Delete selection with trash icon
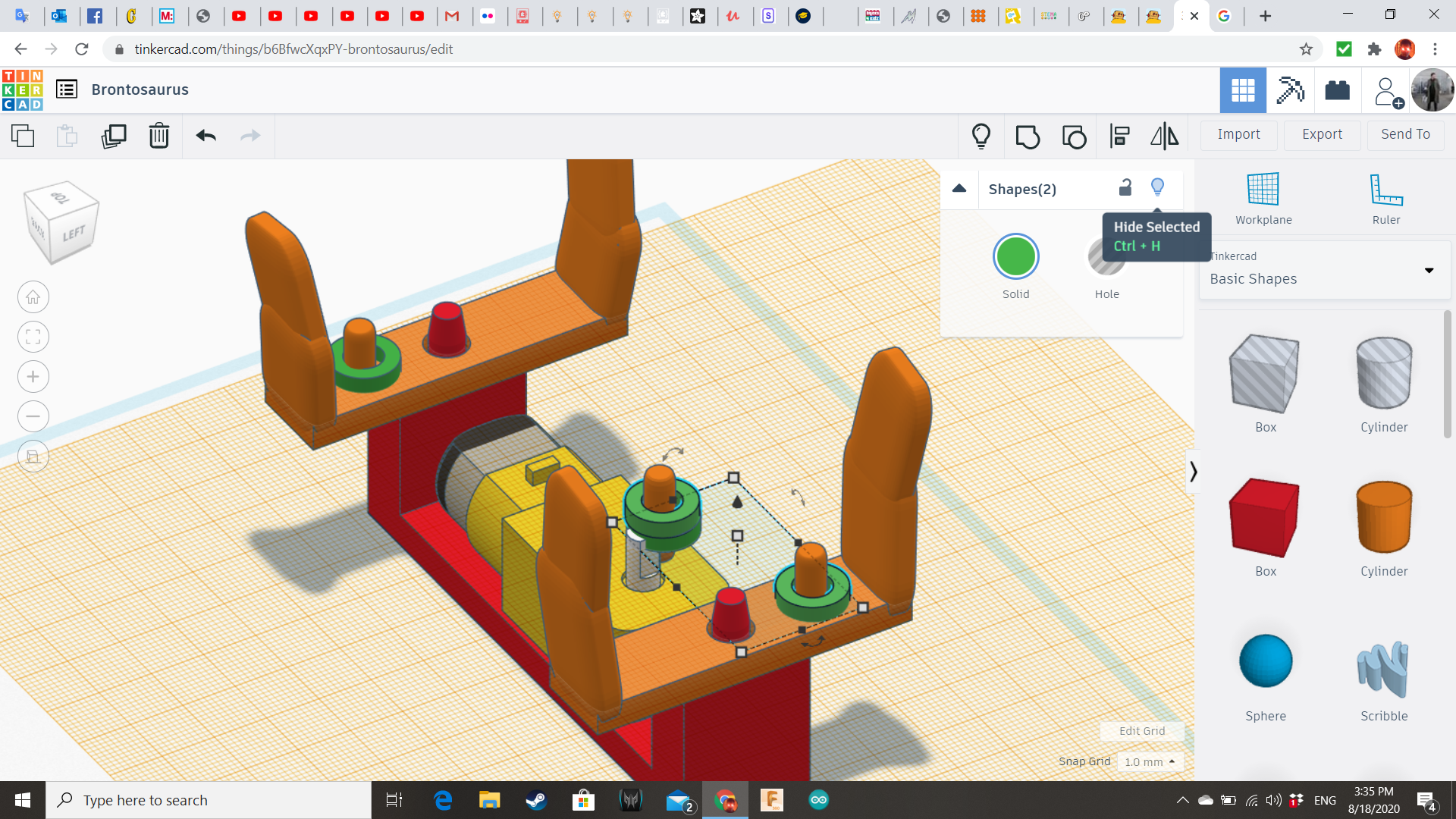This screenshot has height=819, width=1456. 159,136
